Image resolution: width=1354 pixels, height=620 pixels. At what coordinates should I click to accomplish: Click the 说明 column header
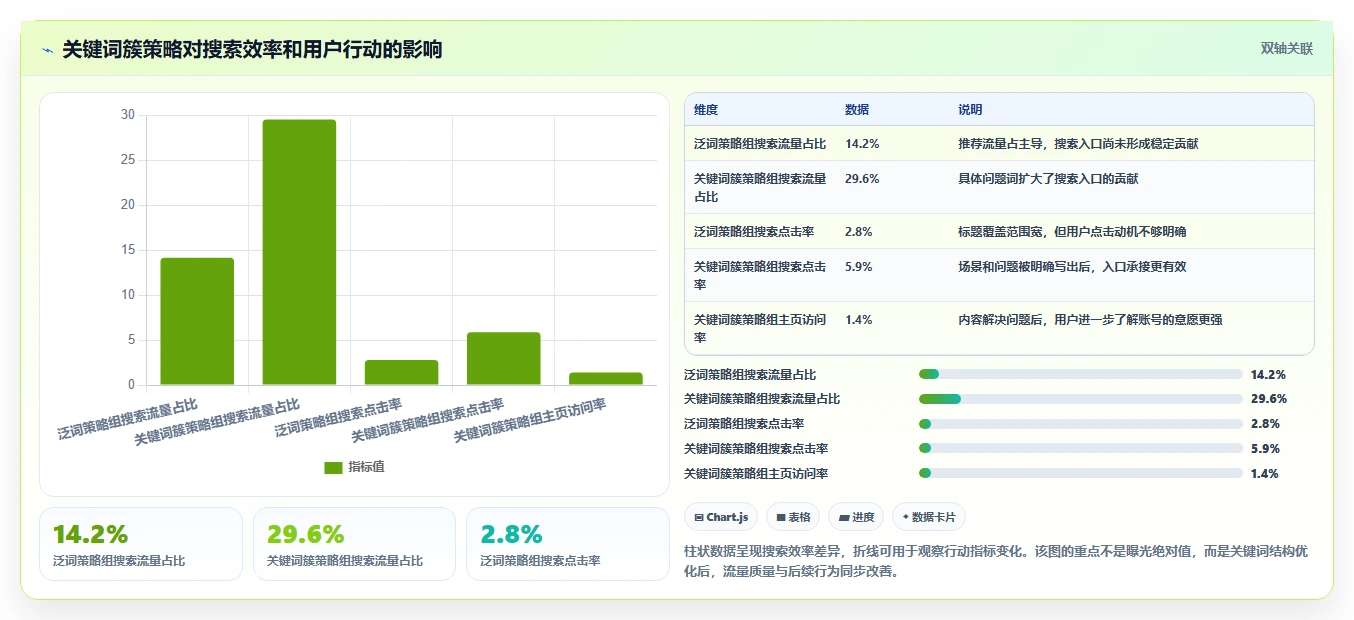(x=970, y=110)
